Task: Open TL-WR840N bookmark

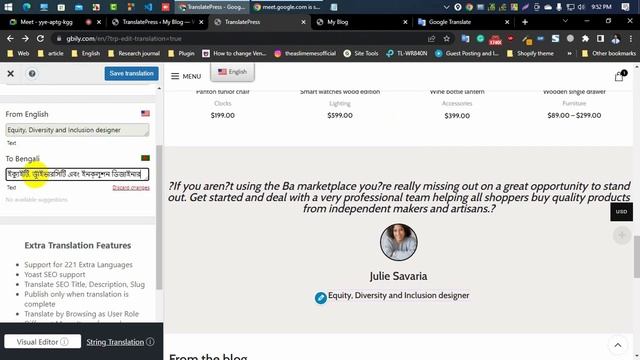Action: pyautogui.click(x=407, y=53)
